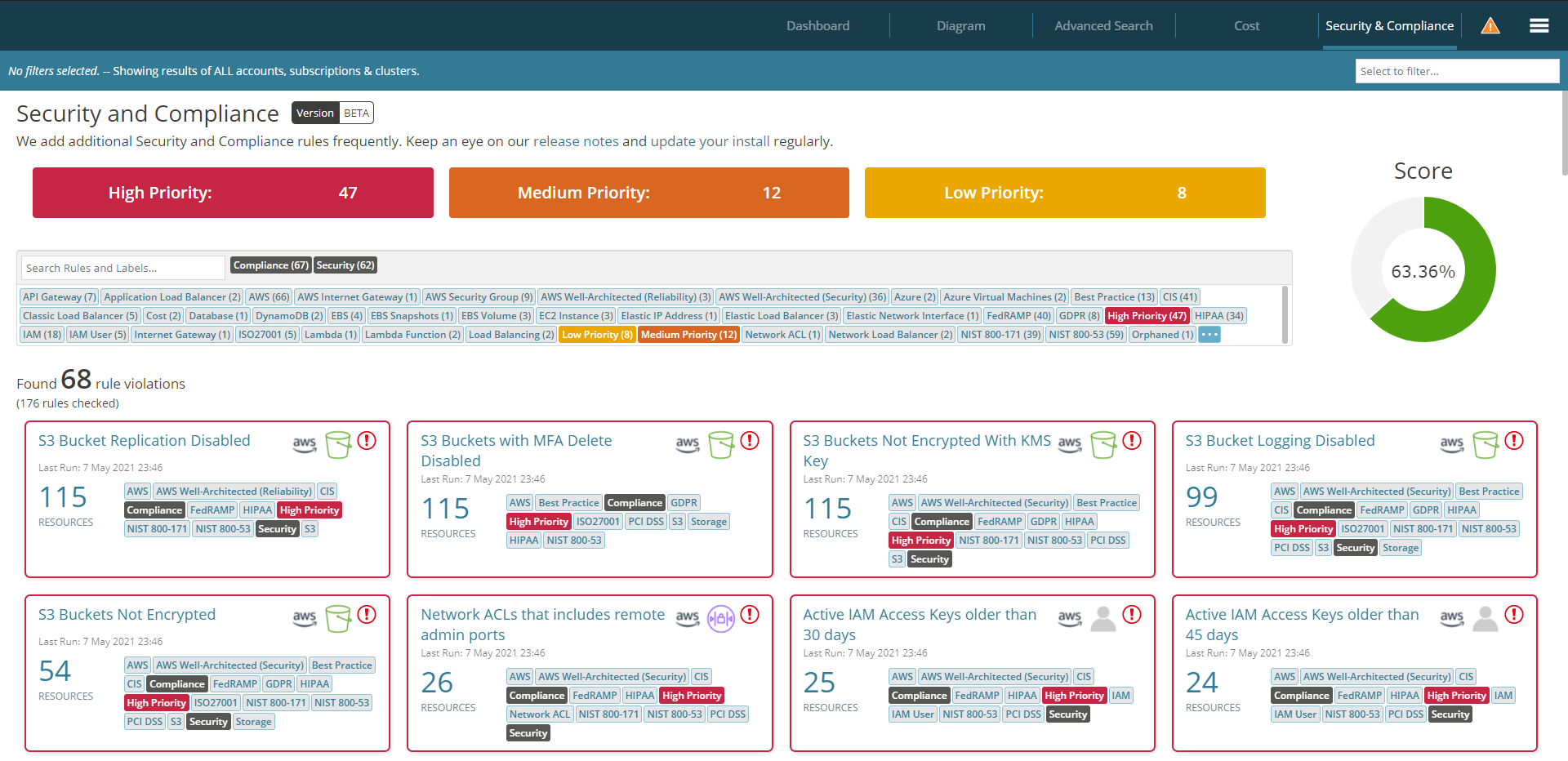Click AWS logo on IAM Keys 45 days card
1568x761 pixels.
pos(1452,618)
